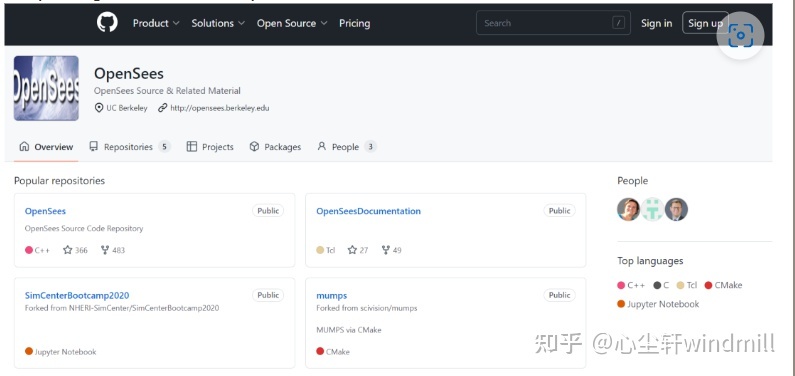Filter by Jupyter Notebook in Top languages
795x376 pixels.
tap(658, 304)
